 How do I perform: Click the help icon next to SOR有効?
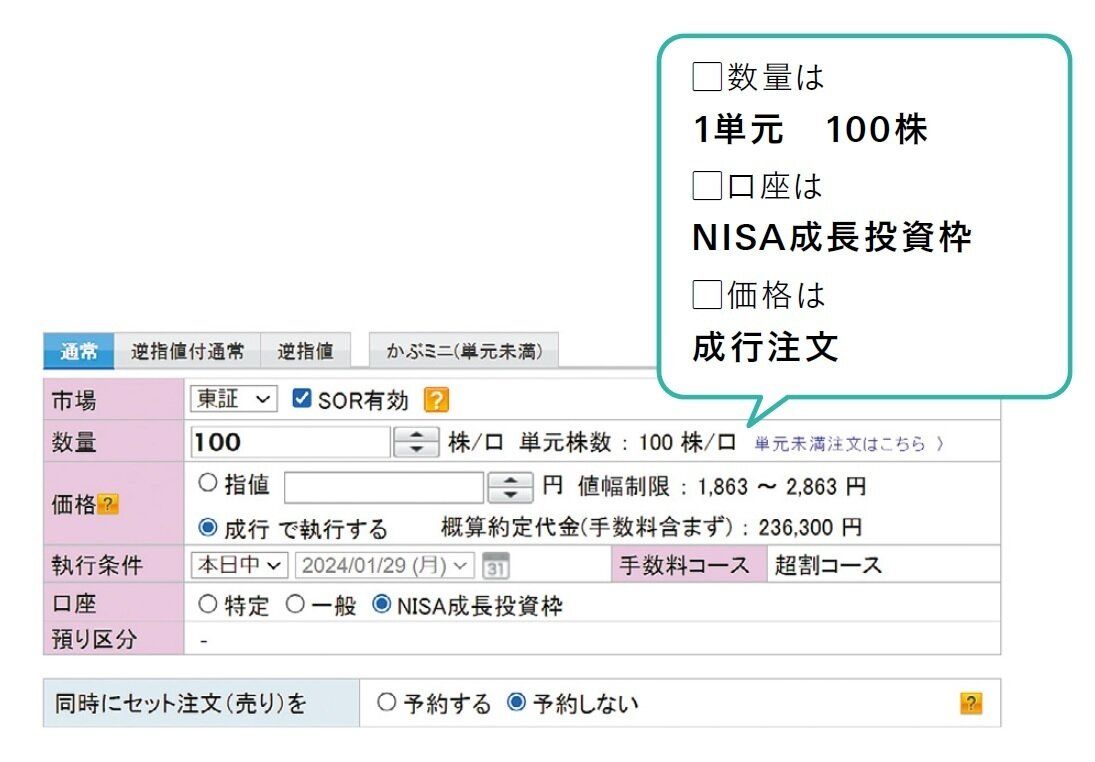click(x=436, y=400)
